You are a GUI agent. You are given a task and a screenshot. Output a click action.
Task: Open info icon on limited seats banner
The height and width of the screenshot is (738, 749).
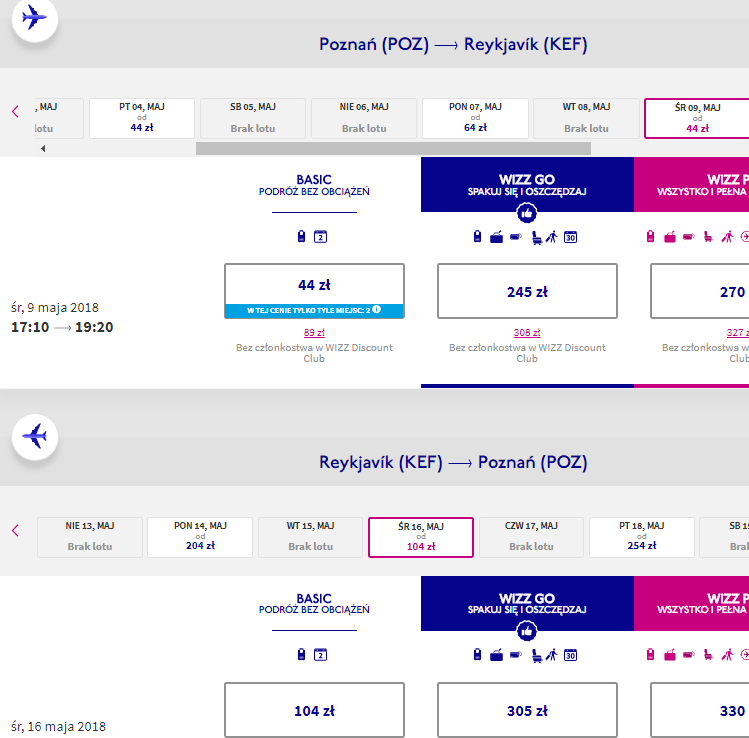click(x=376, y=310)
